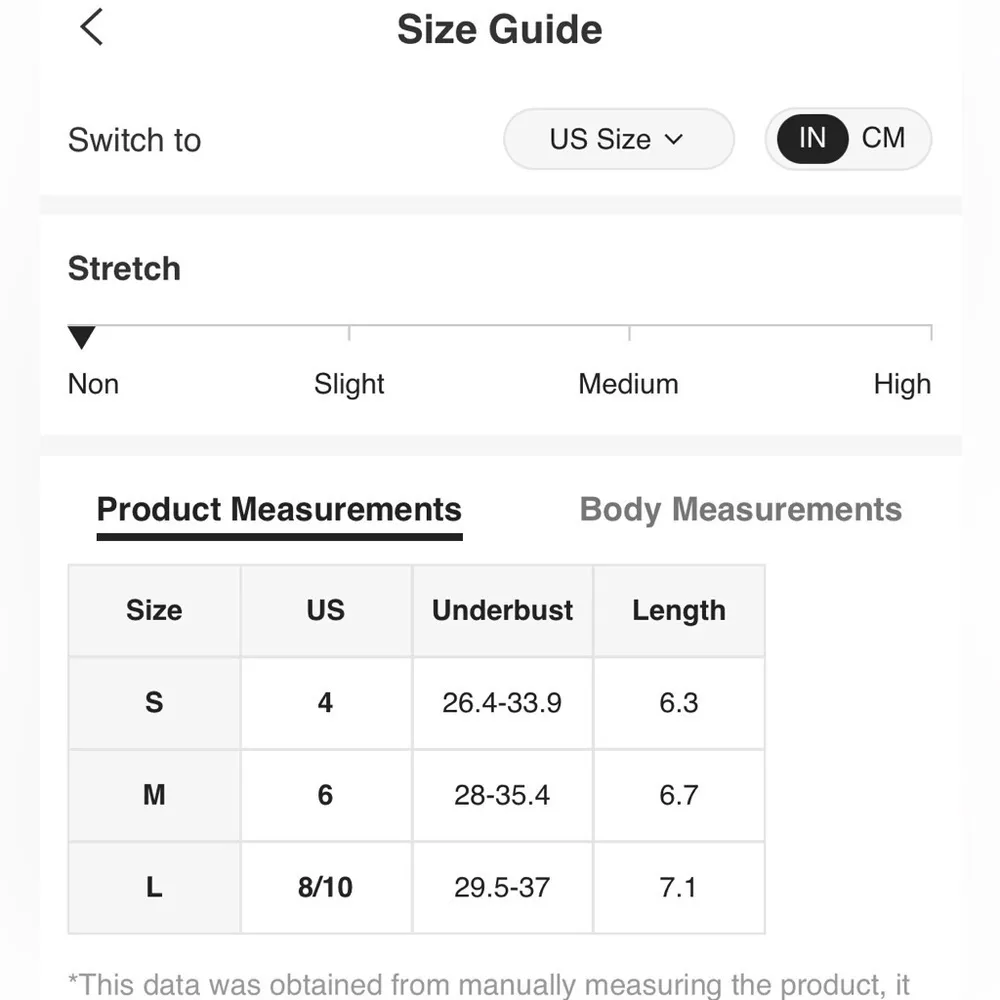Click the Underbust column header
The image size is (1000, 1000).
click(502, 611)
